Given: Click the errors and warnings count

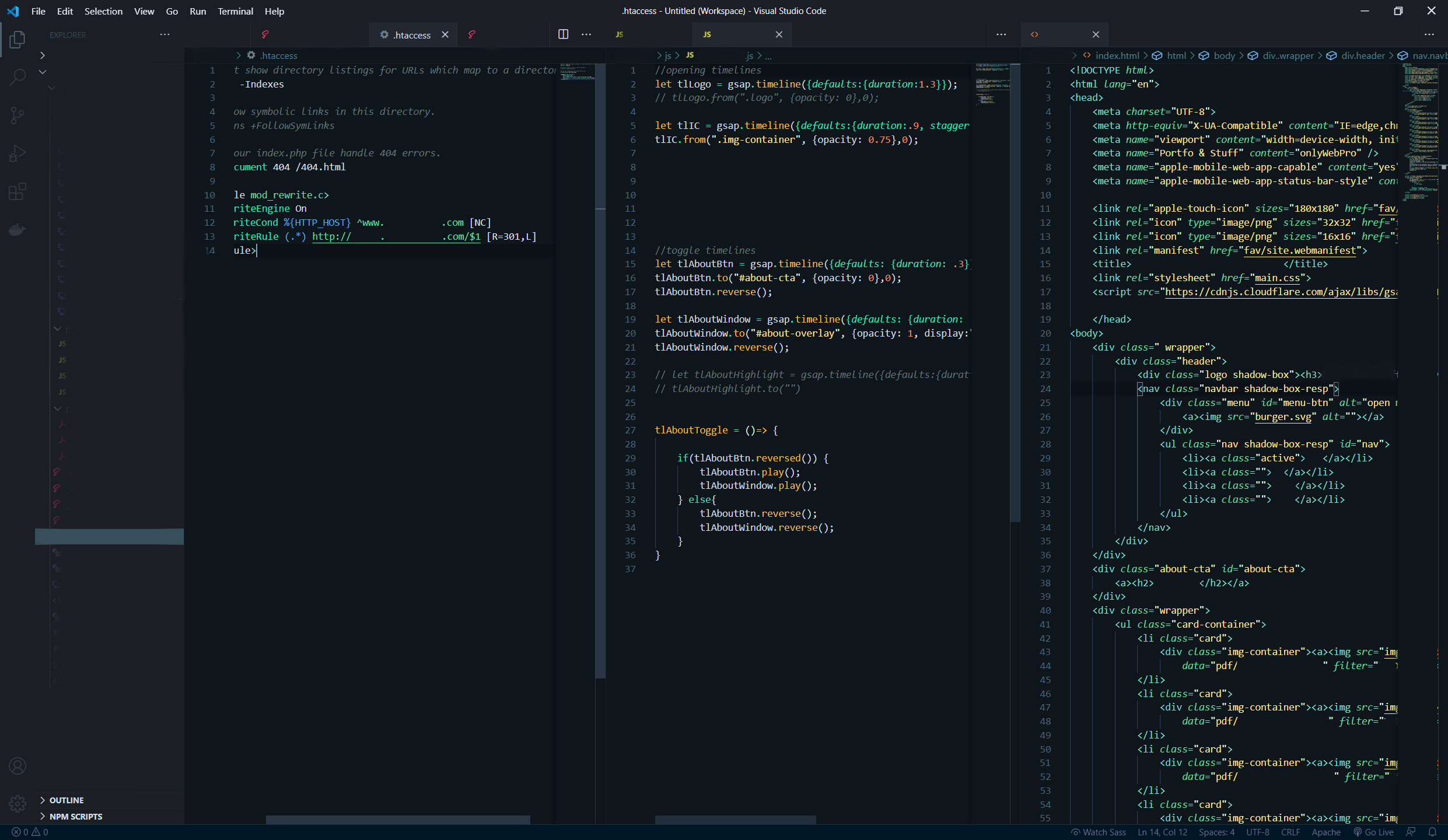Looking at the screenshot, I should coord(30,832).
